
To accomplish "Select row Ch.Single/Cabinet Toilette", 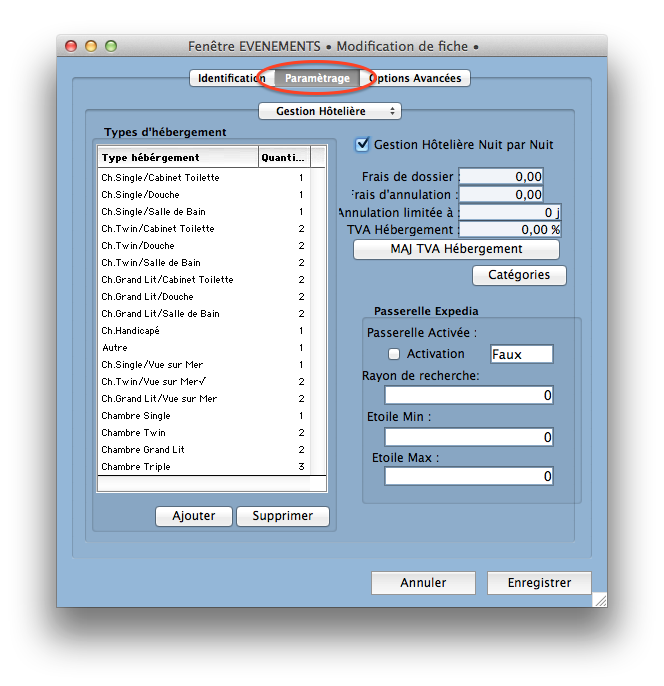I will (x=204, y=178).
